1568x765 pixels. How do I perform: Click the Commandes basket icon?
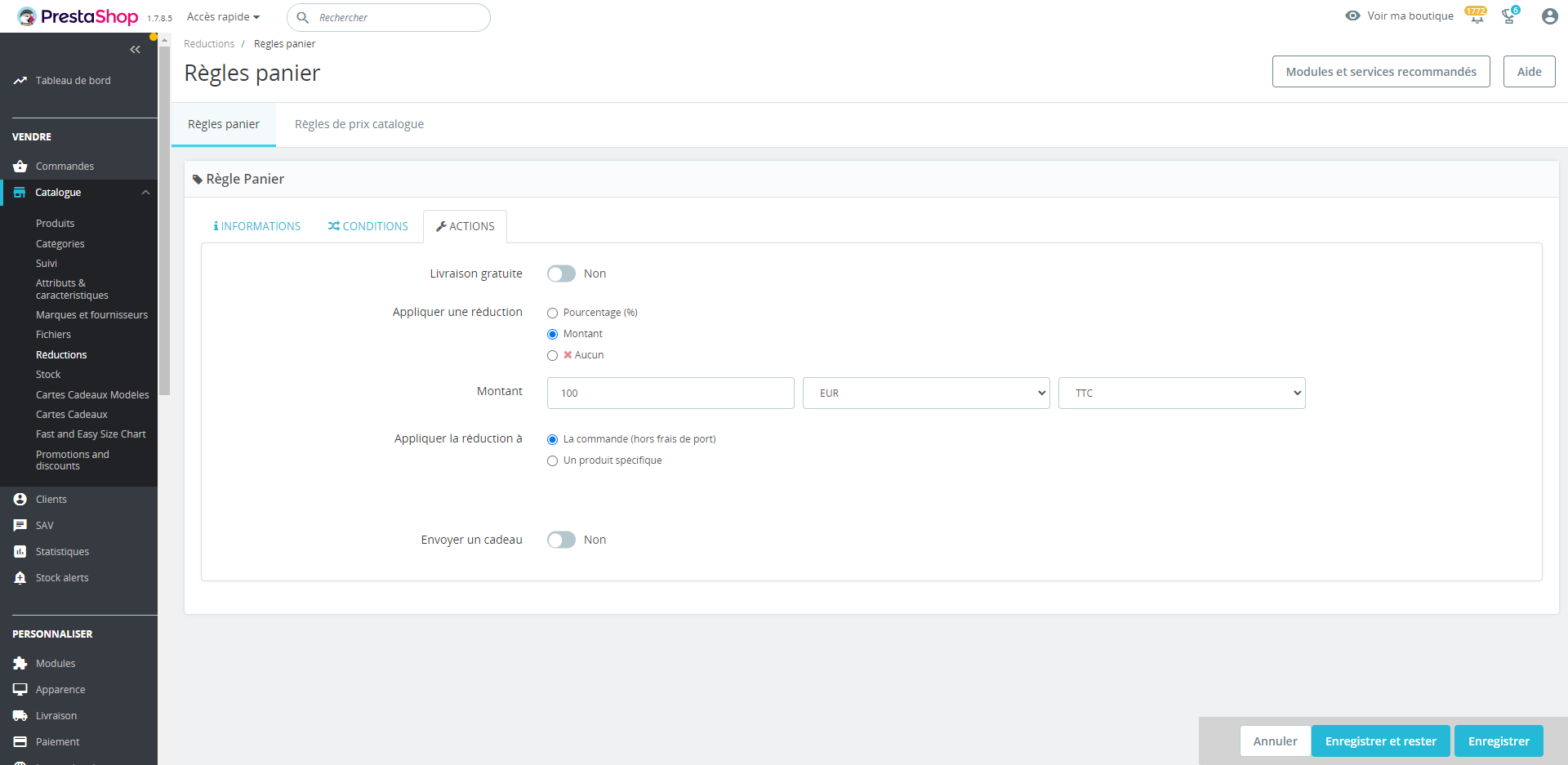[20, 167]
